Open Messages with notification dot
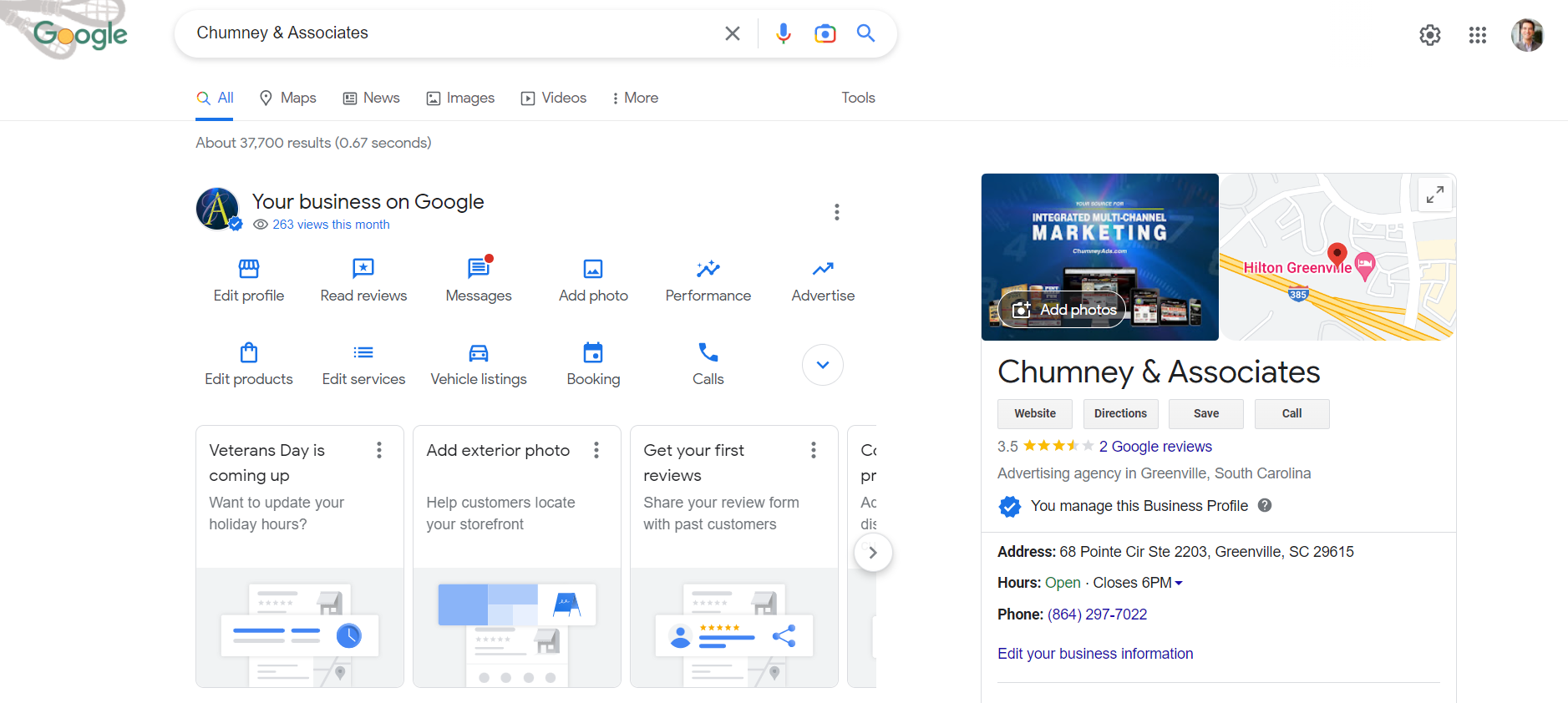 tap(479, 269)
